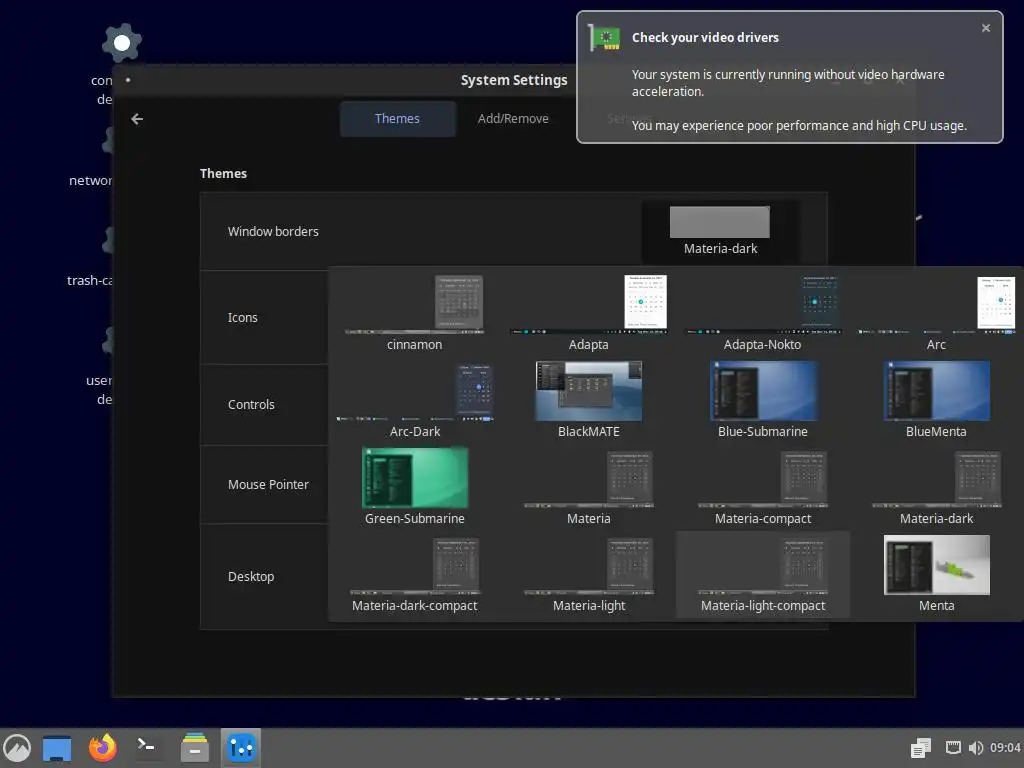This screenshot has height=768, width=1024.
Task: Select the Blue-Submarine theme
Action: tap(762, 400)
